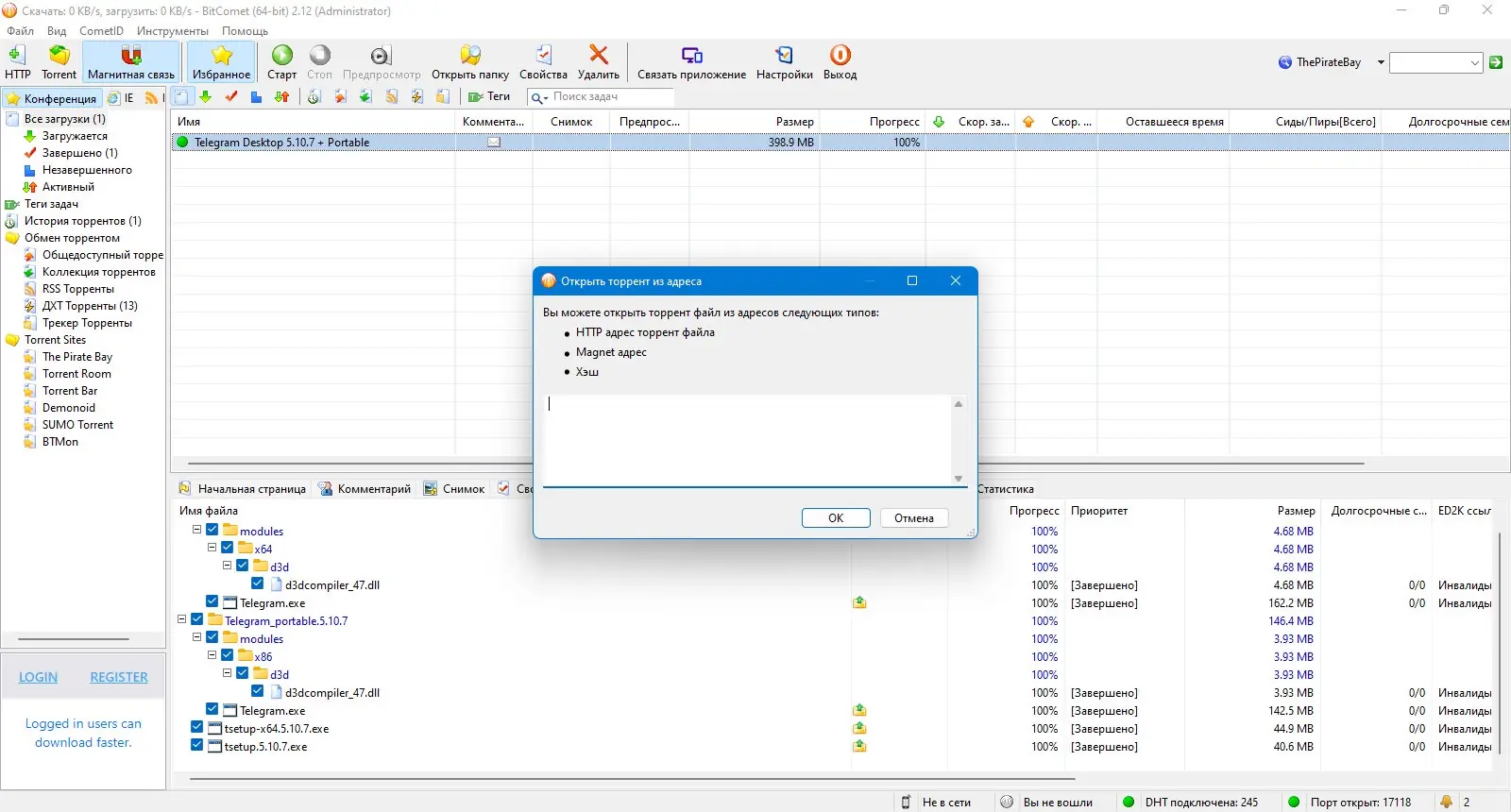Screen dimensions: 1511x812
Task: Click the task list horizontal scrollbar
Action: click(x=776, y=464)
